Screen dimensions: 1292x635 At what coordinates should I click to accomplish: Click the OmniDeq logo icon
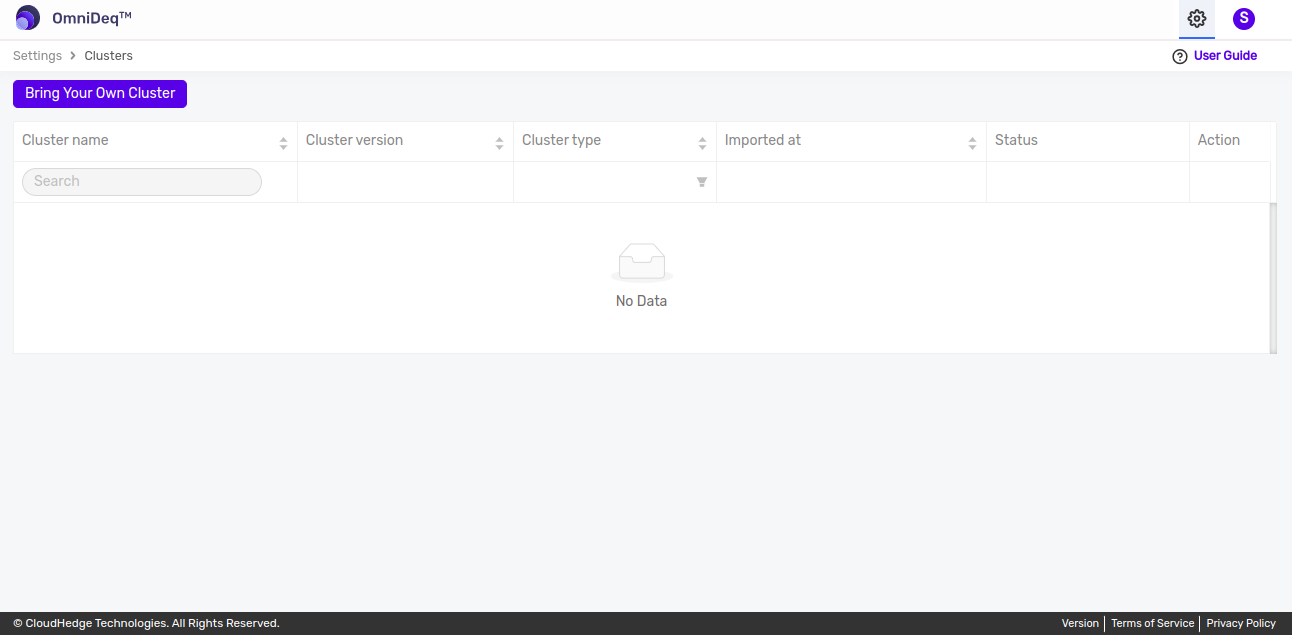pos(28,18)
